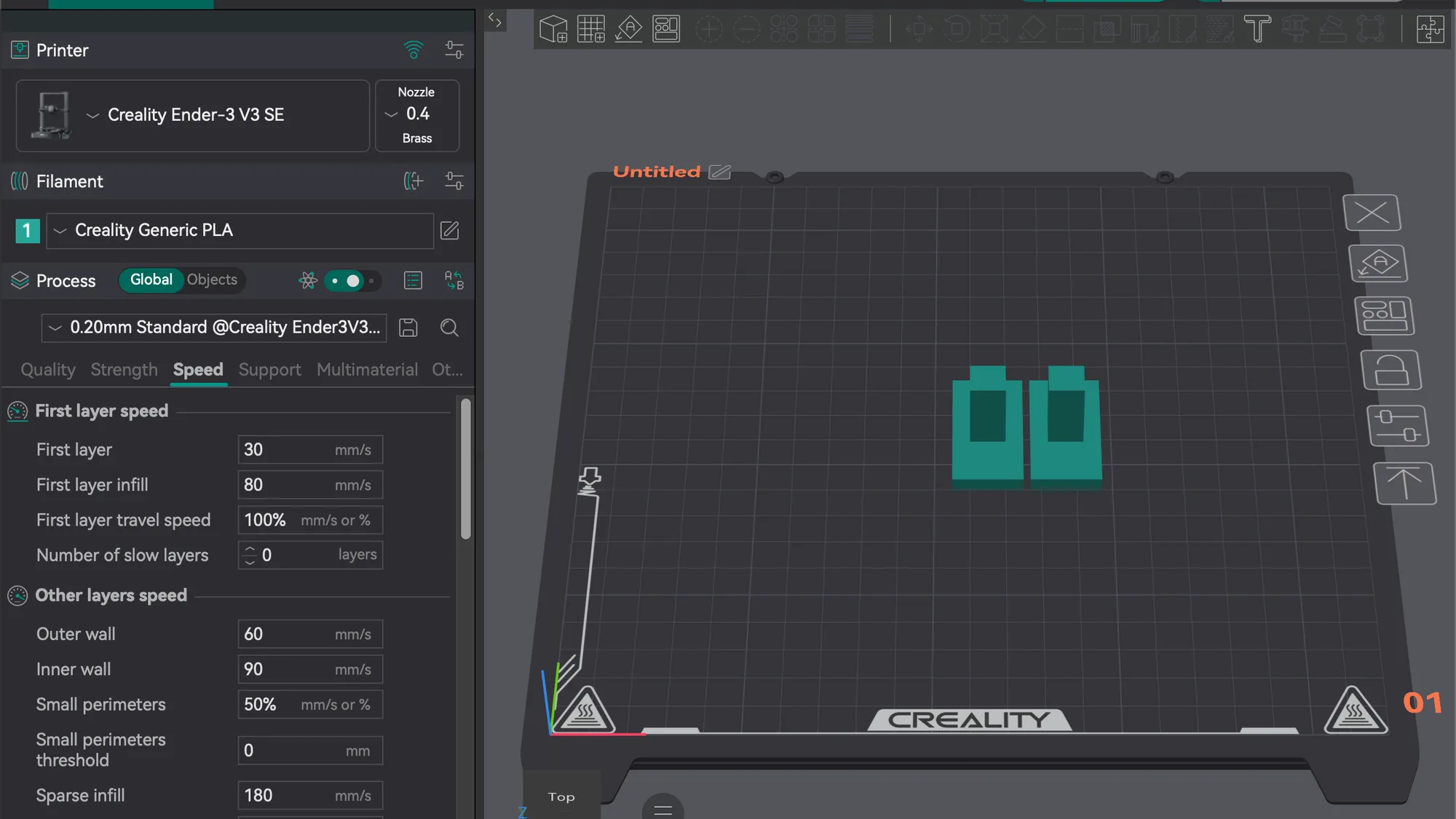The image size is (1456, 819).
Task: Open the Nozzle 0.4 Brass dropdown
Action: click(x=417, y=116)
